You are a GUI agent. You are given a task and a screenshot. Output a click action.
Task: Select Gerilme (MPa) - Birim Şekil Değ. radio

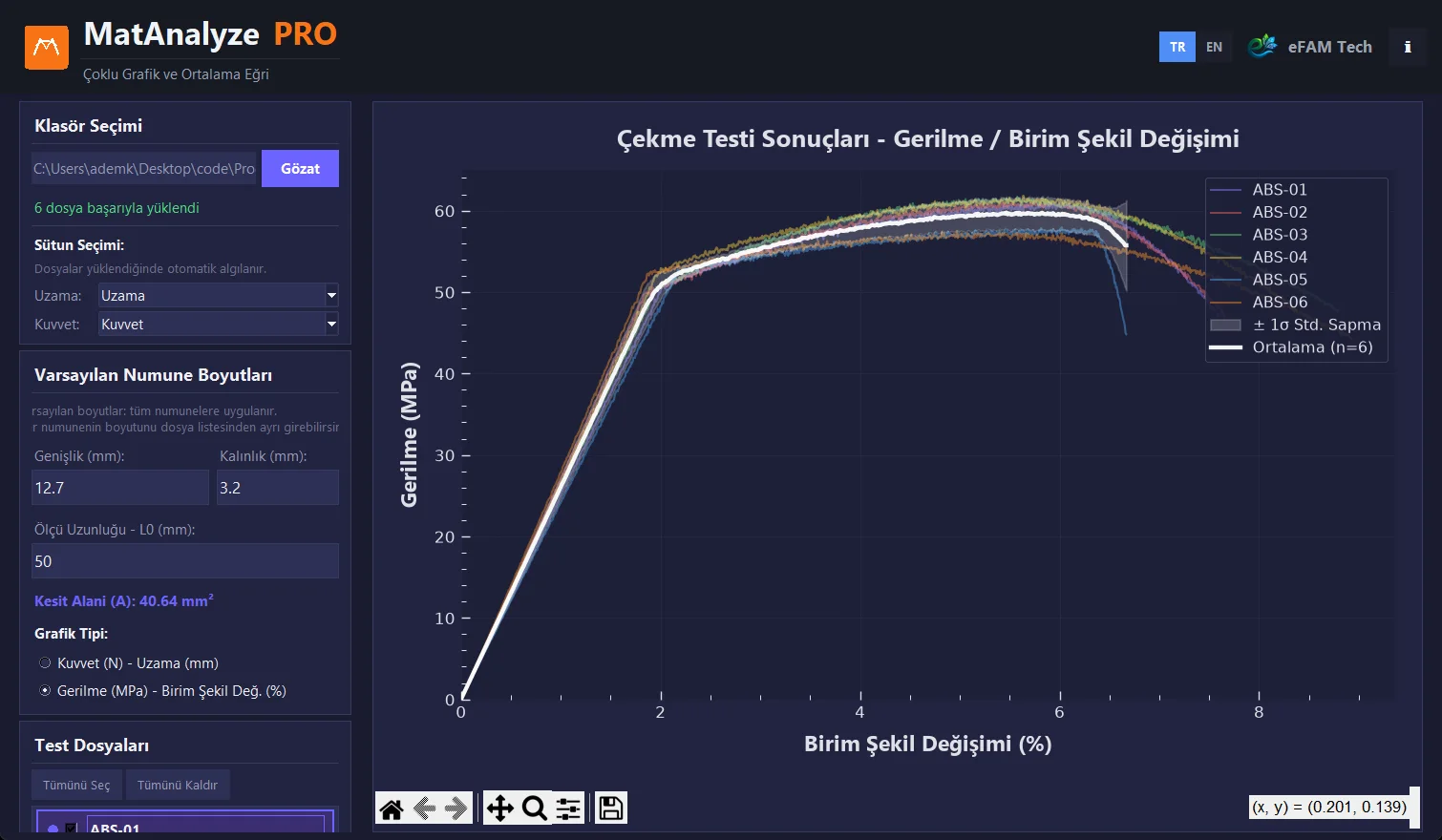[45, 690]
